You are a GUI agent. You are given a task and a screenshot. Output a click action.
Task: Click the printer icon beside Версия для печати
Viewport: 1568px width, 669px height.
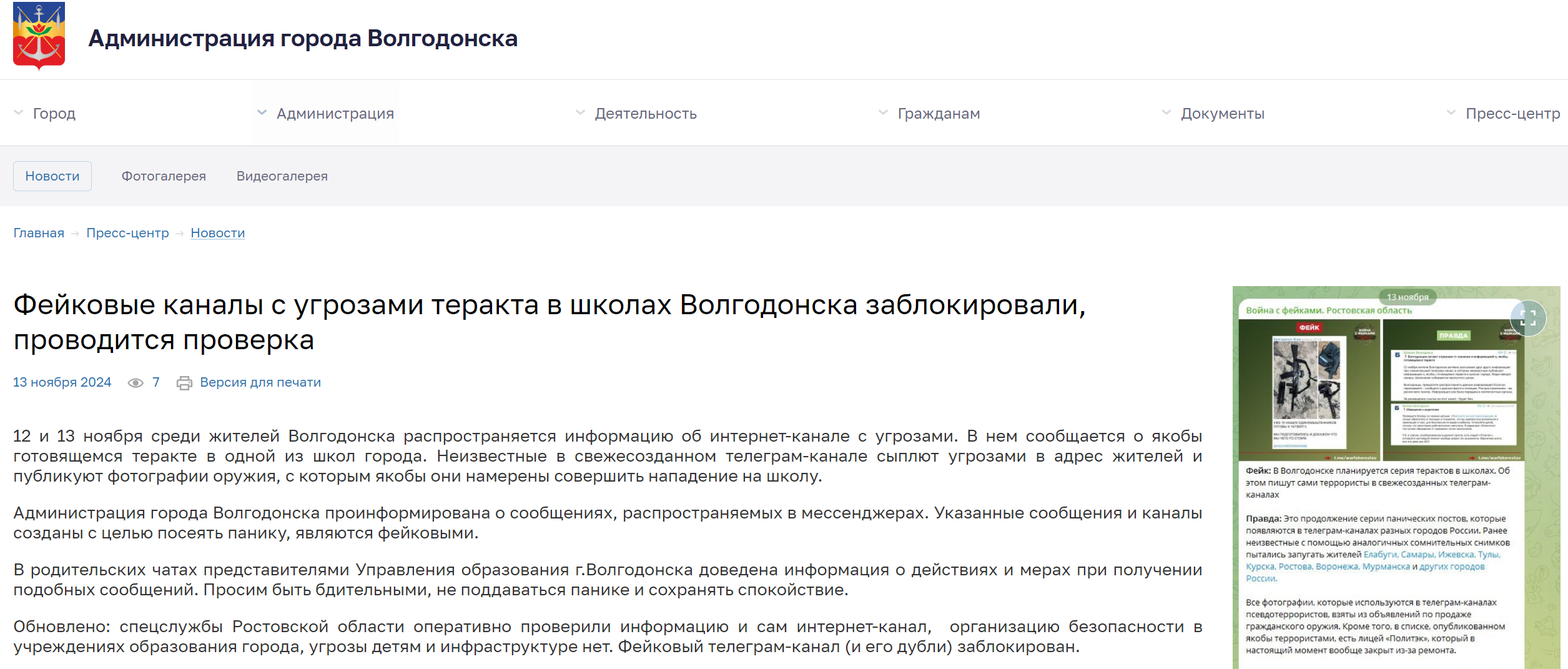click(x=184, y=383)
